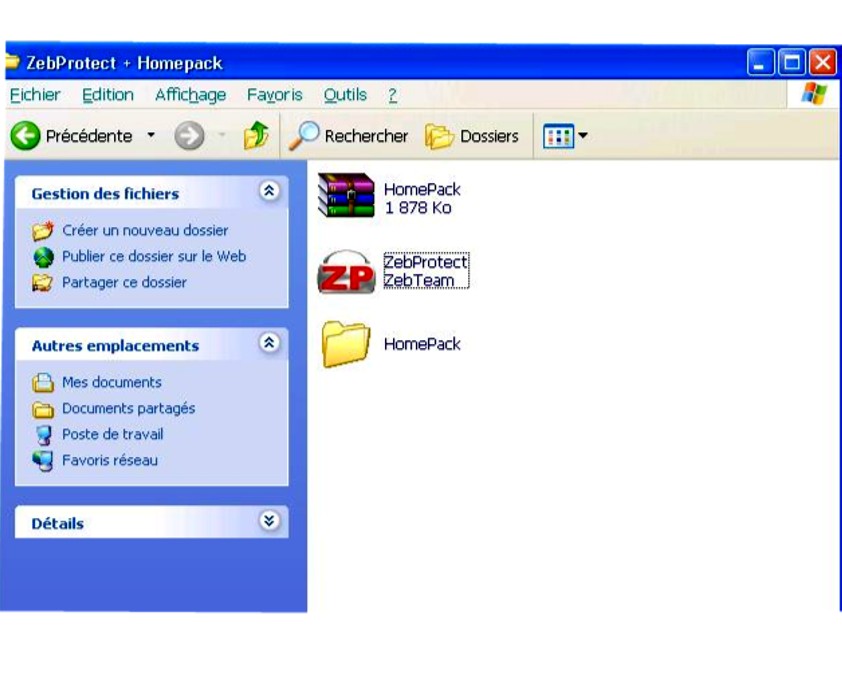The height and width of the screenshot is (673, 842).
Task: Click the Autres emplacements header text
Action: point(115,346)
